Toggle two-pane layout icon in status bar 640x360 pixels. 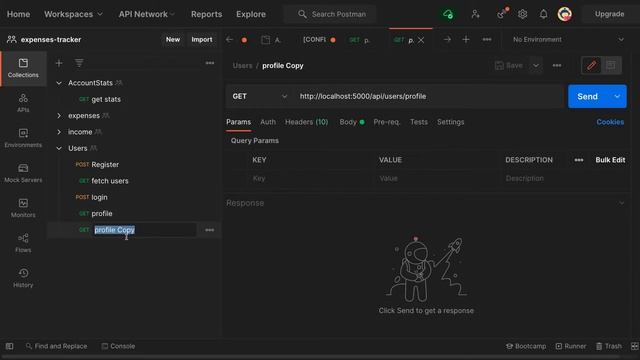pyautogui.click(x=635, y=346)
